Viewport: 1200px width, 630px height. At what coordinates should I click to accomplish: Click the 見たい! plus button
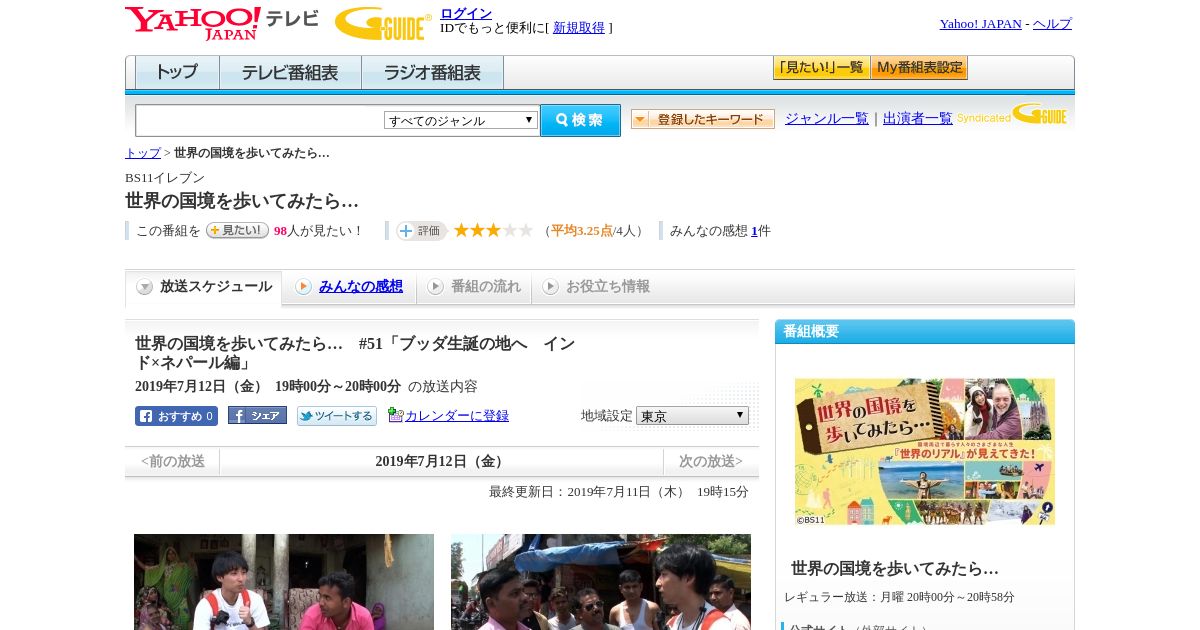237,230
